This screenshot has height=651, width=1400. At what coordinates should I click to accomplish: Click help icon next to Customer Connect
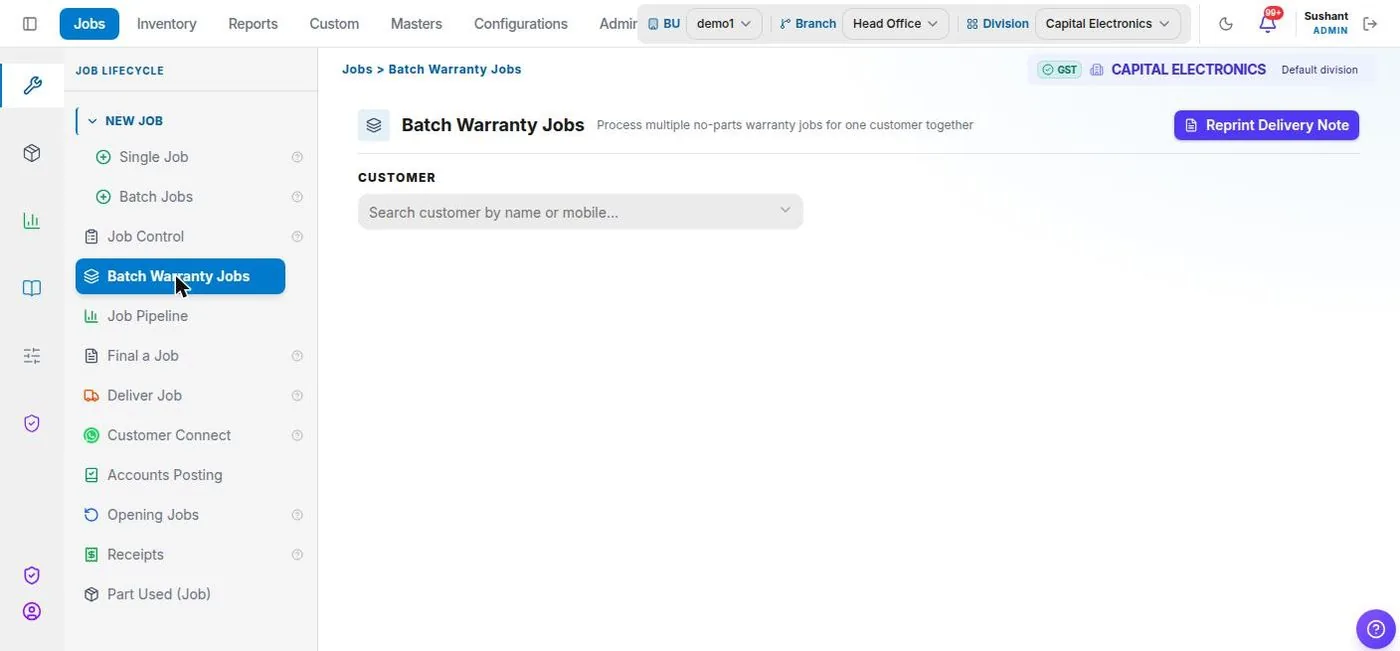point(297,436)
